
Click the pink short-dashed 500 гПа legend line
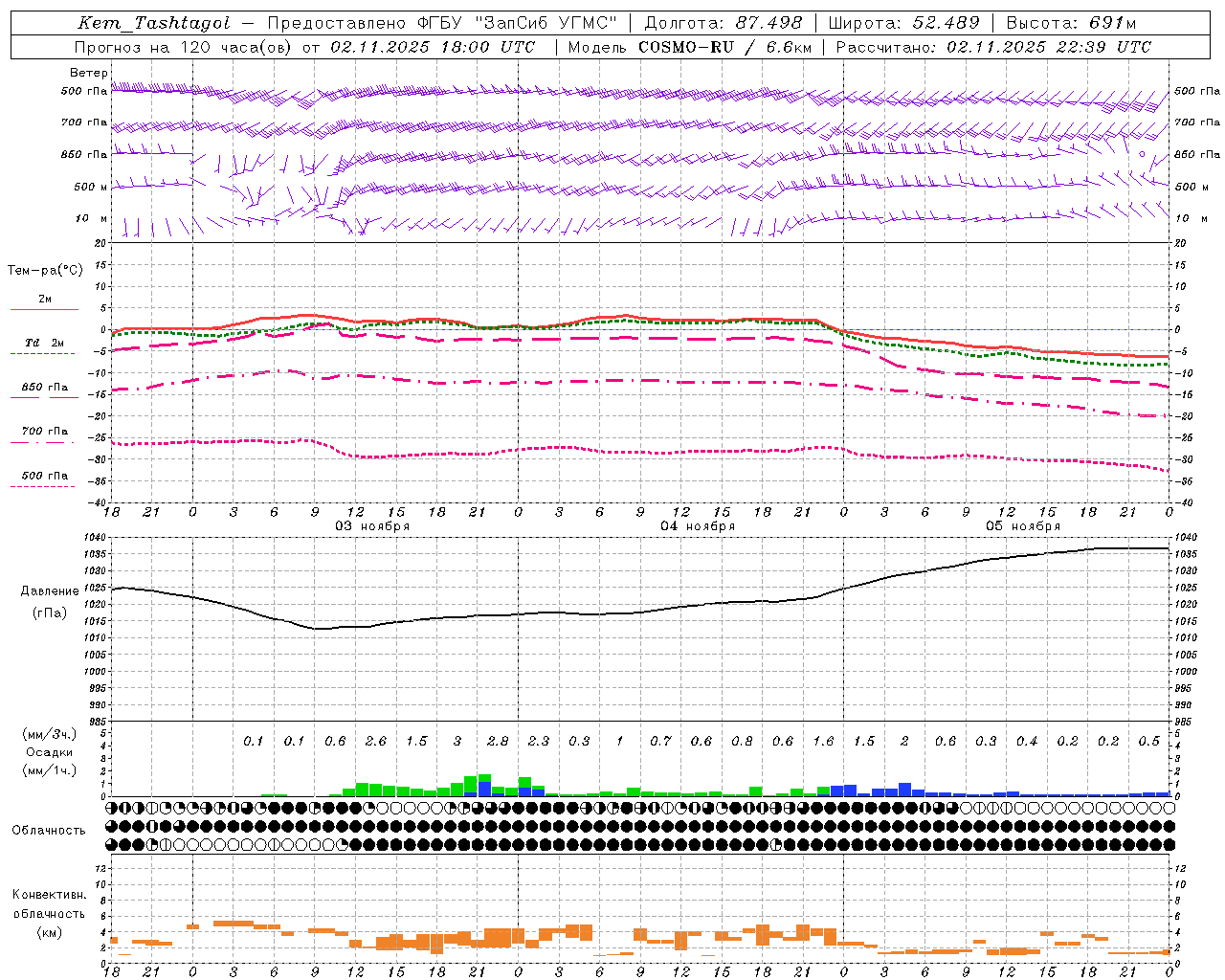[42, 486]
